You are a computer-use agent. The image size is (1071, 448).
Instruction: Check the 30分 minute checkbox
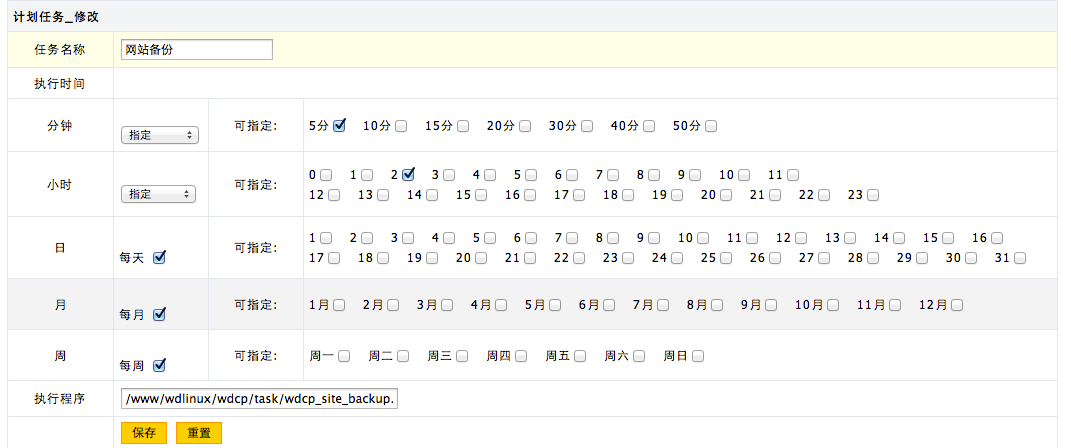pyautogui.click(x=587, y=127)
